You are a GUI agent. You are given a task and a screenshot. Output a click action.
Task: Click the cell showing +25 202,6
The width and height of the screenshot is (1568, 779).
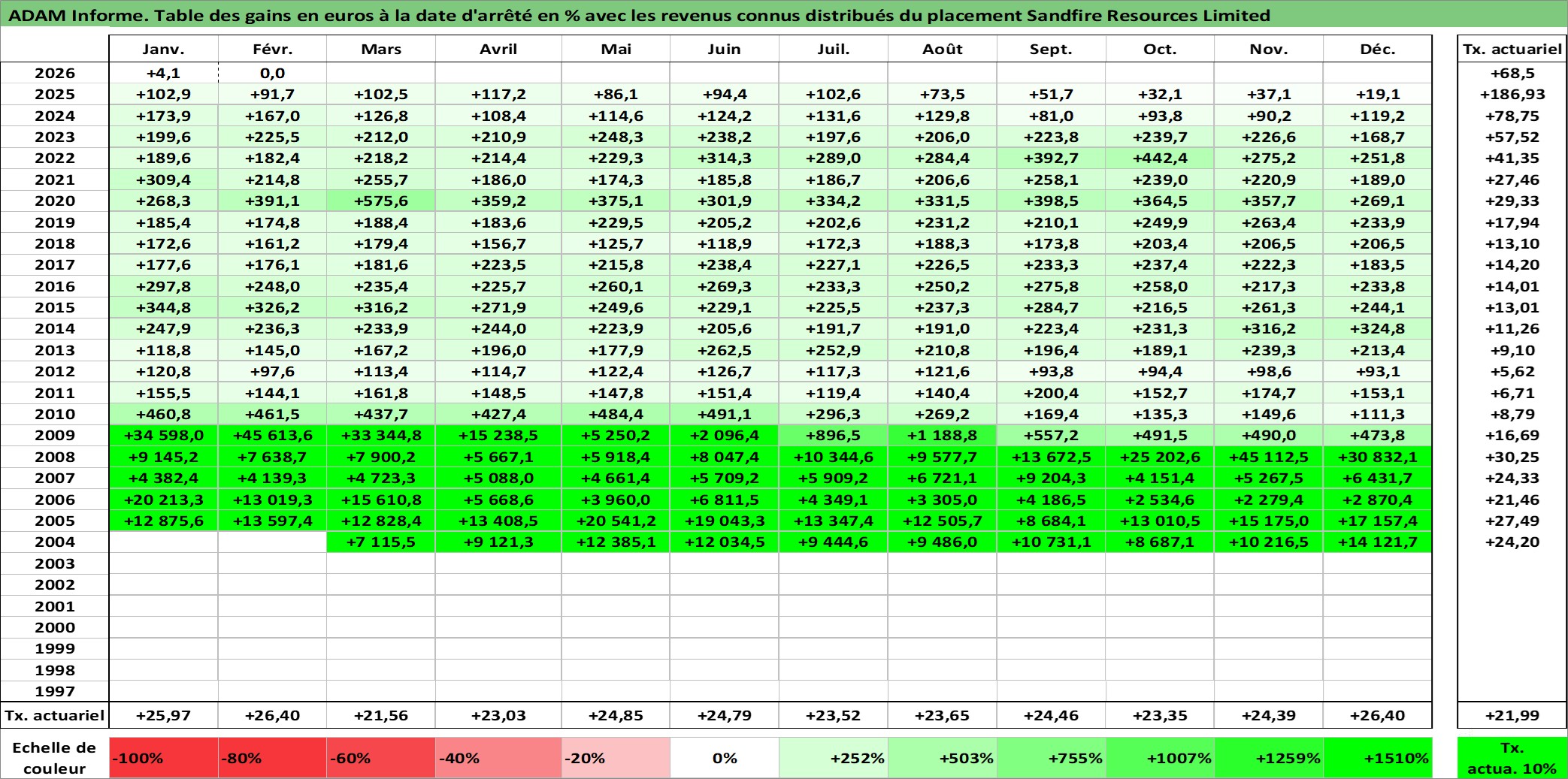[x=1160, y=457]
